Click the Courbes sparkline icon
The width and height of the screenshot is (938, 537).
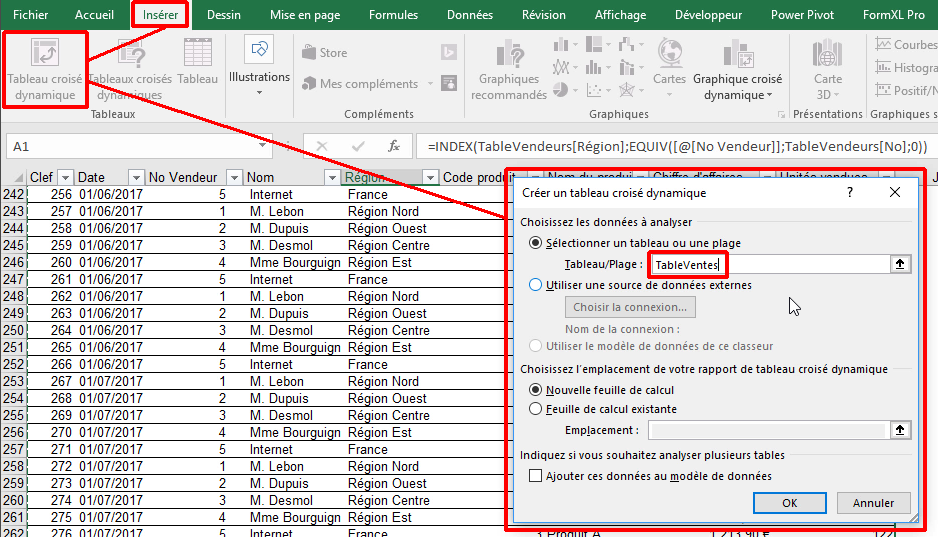[x=883, y=44]
